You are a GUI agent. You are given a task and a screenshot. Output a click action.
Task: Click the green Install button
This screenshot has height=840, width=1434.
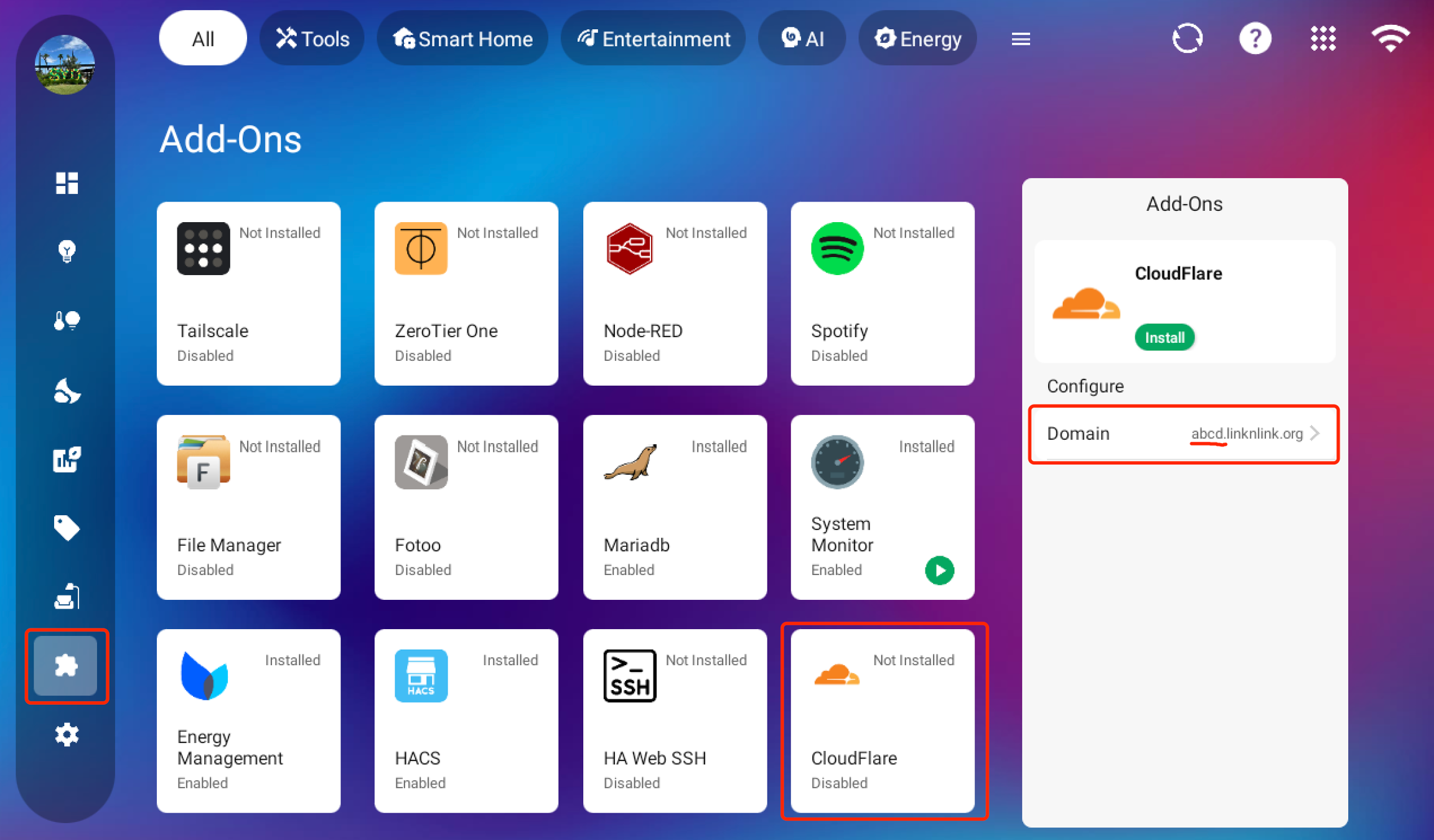coord(1164,337)
